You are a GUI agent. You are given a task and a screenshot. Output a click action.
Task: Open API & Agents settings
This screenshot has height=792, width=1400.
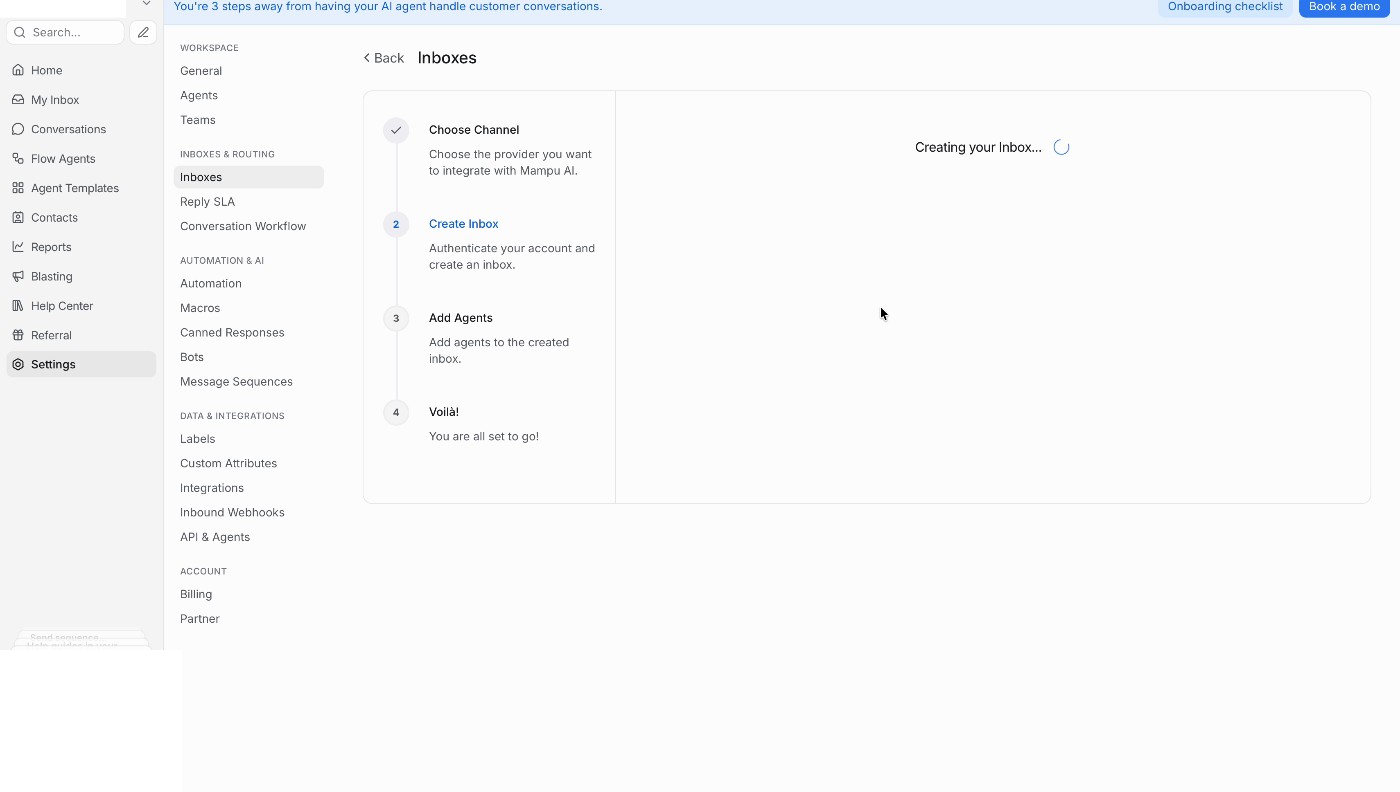(215, 537)
